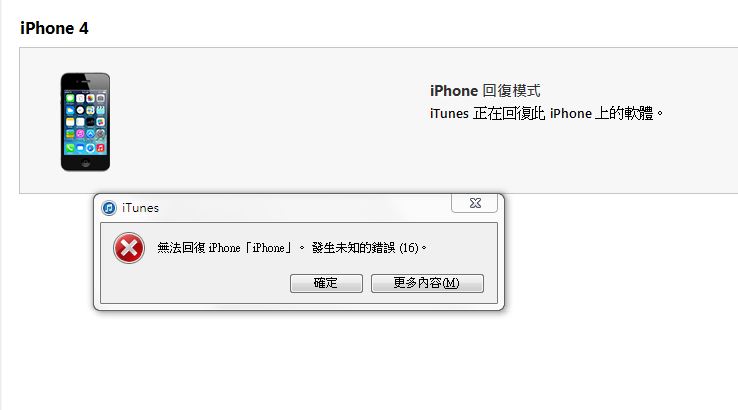Open 更多內容(M) for more information
Image resolution: width=738 pixels, height=410 pixels.
(427, 283)
